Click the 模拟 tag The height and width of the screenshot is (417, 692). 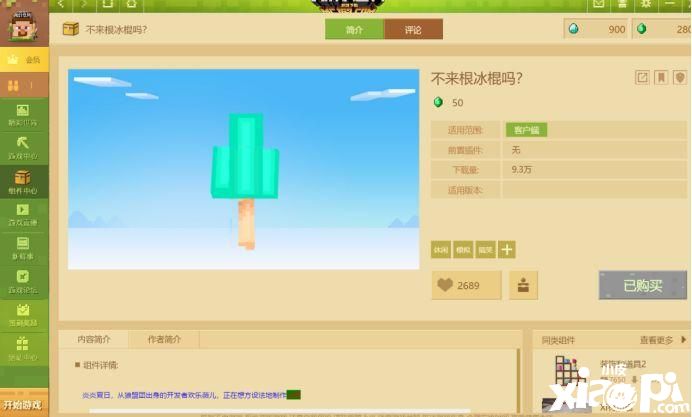click(x=463, y=250)
